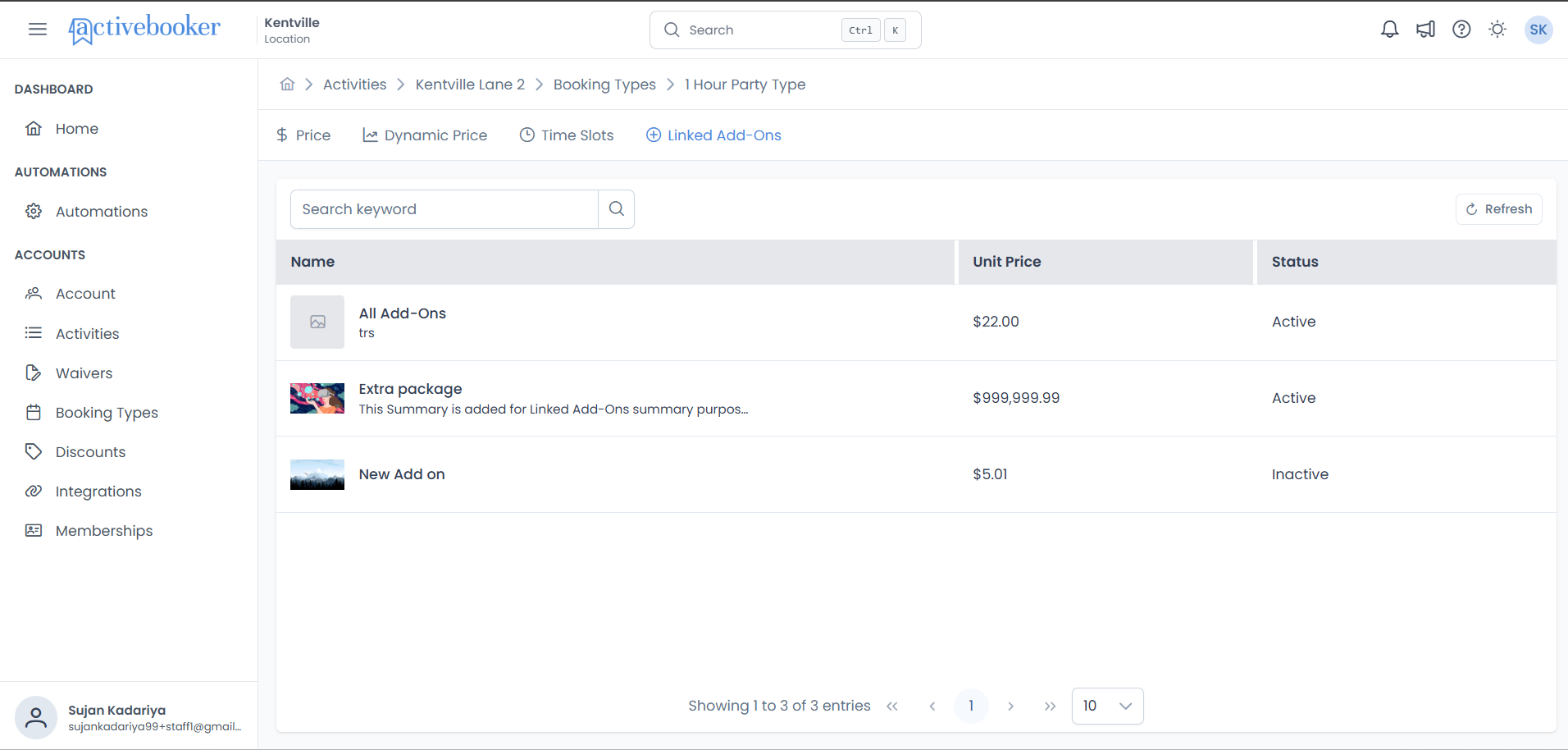Click Sujan Kadariya user name
This screenshot has height=750, width=1568.
point(116,710)
